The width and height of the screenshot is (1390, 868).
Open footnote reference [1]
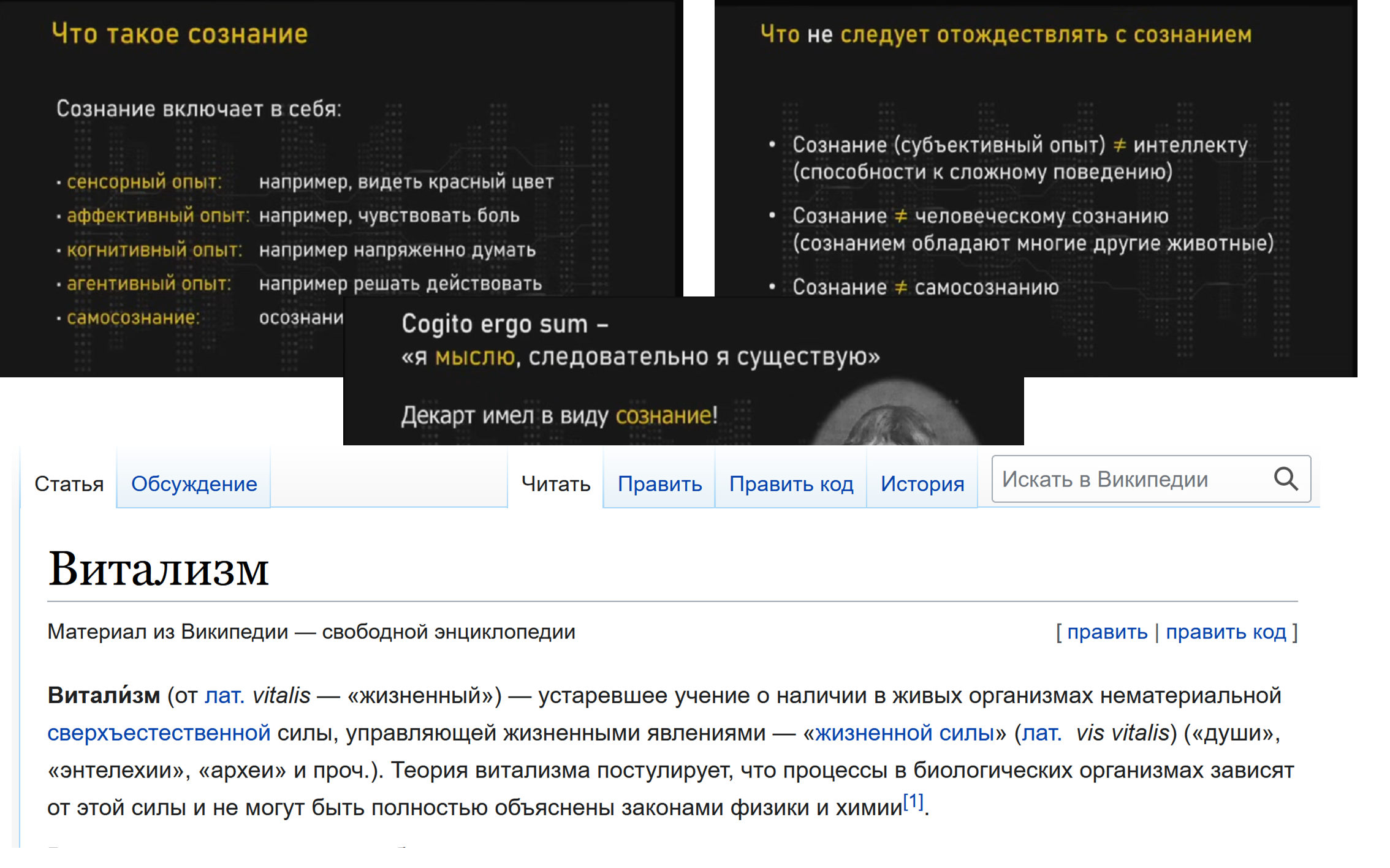(913, 801)
